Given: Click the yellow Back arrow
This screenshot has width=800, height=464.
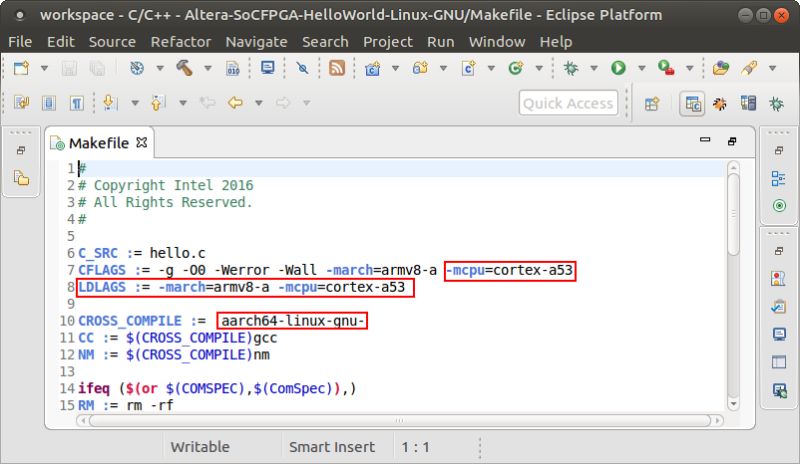Looking at the screenshot, I should (x=235, y=103).
